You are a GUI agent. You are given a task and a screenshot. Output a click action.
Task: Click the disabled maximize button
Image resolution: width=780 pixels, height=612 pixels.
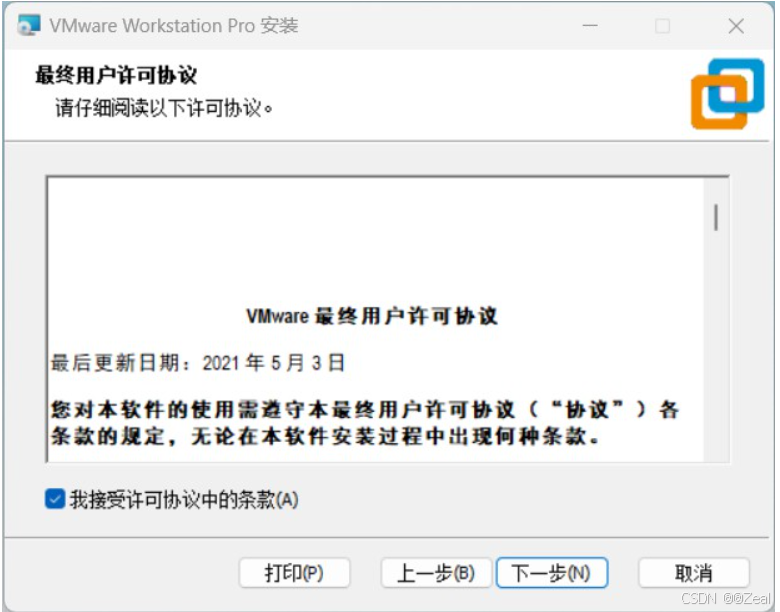tap(662, 25)
